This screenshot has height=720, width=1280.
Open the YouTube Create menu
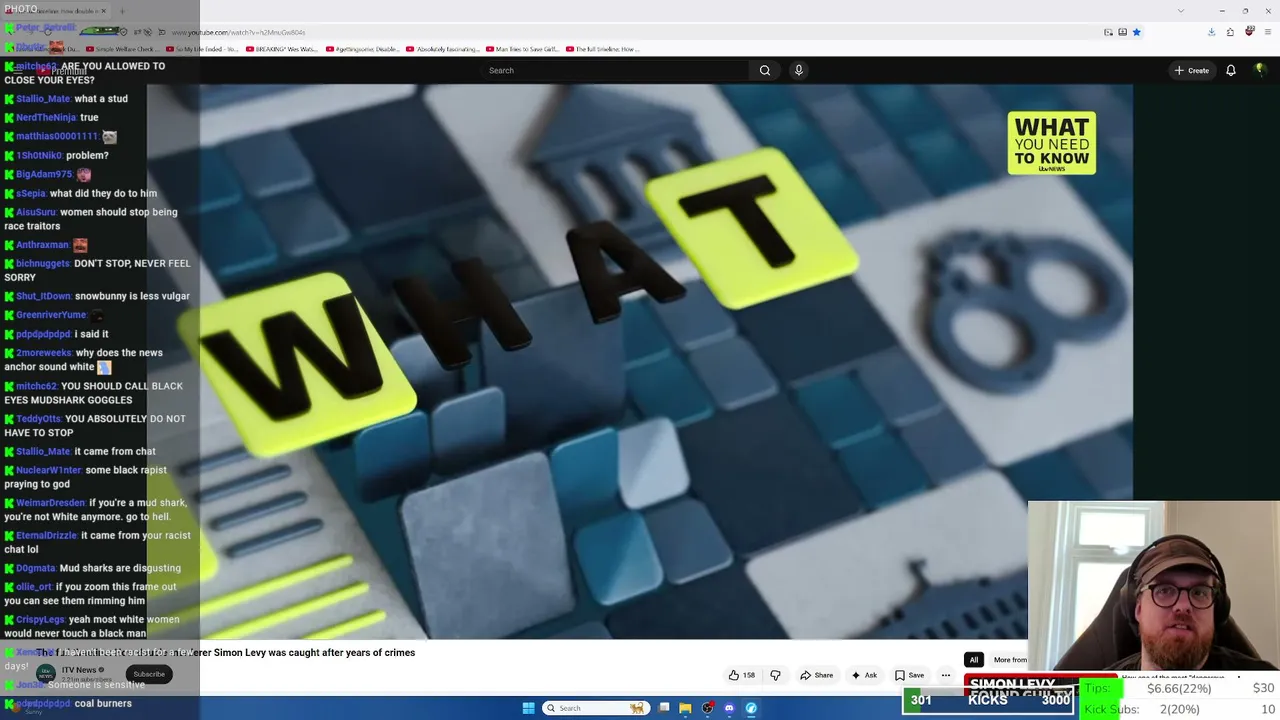1192,70
